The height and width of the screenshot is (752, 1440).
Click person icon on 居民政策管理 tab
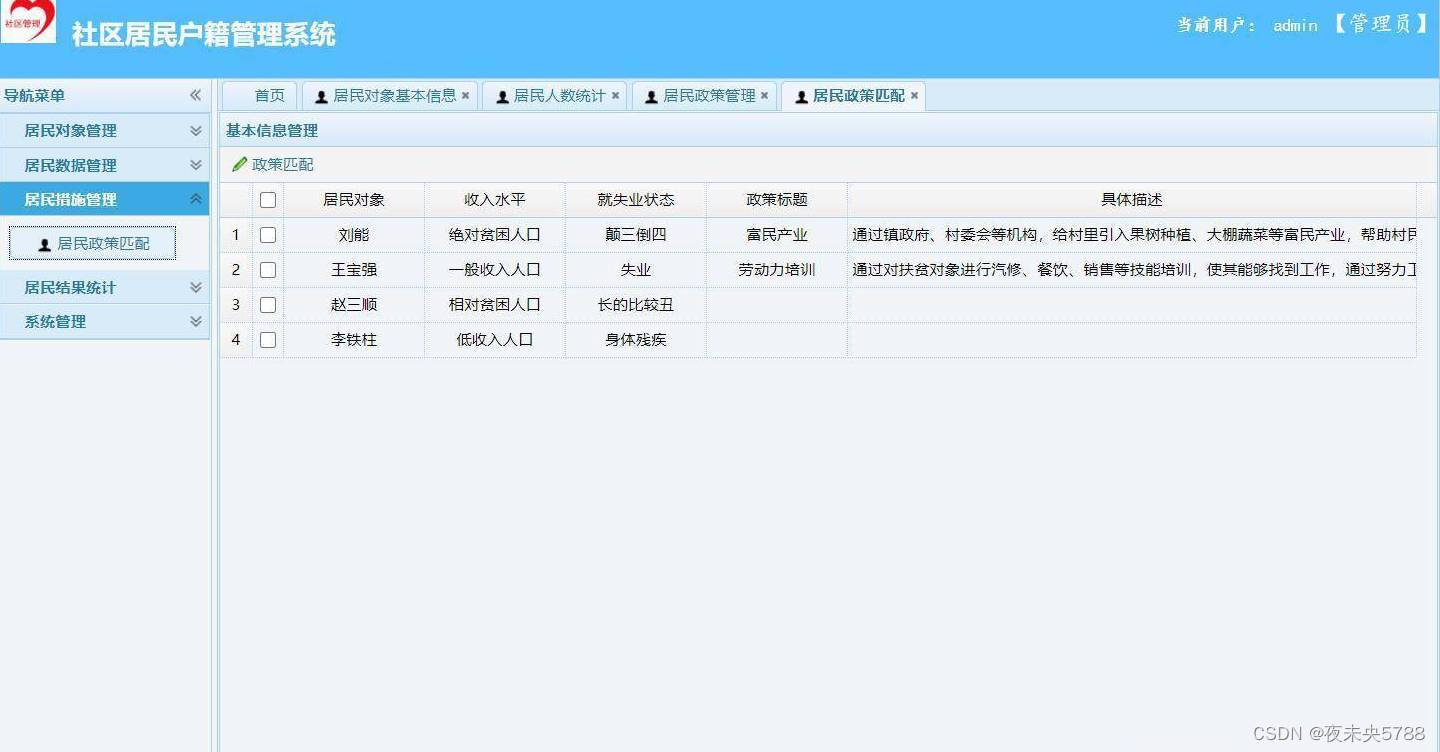(651, 97)
